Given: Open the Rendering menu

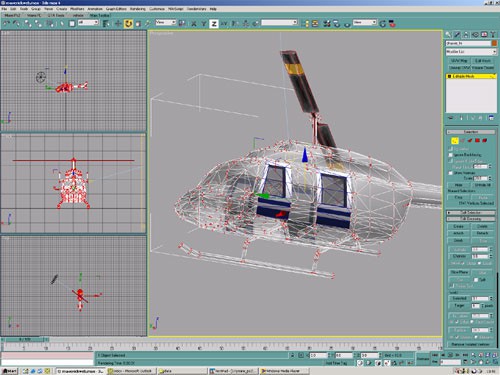Looking at the screenshot, I should pyautogui.click(x=137, y=9).
